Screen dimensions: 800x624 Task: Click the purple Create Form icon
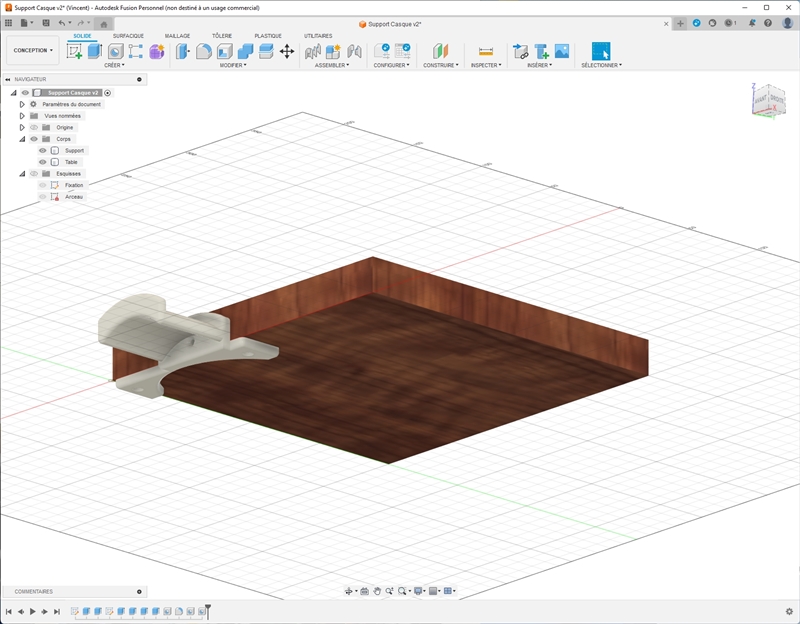click(157, 52)
